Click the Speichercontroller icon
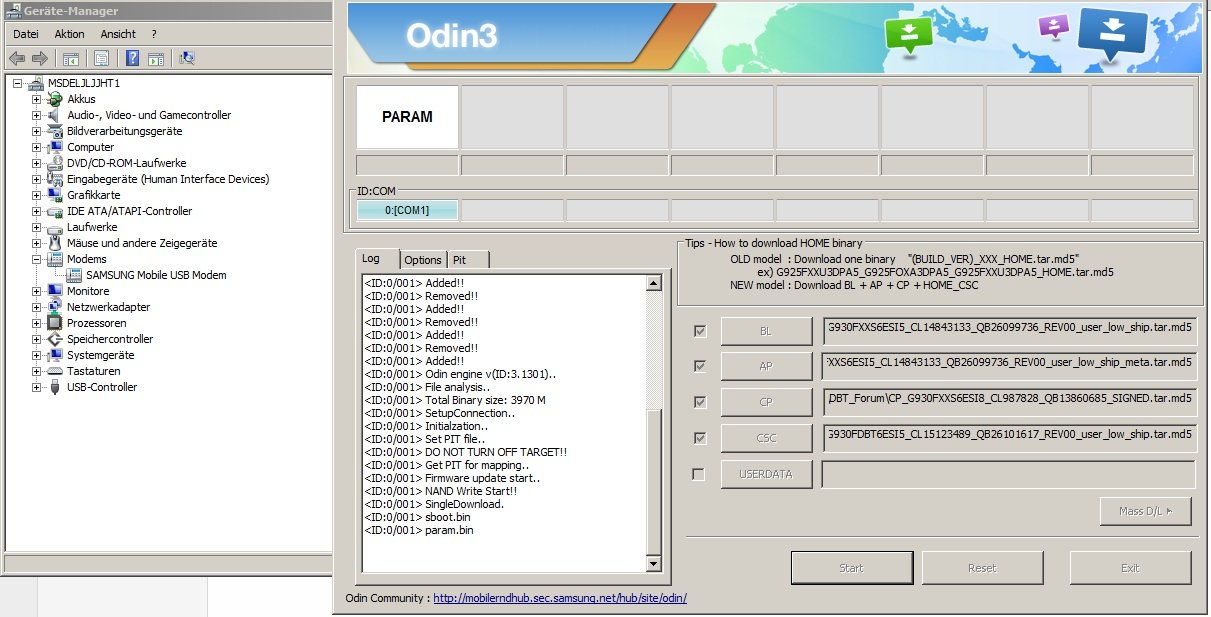Image resolution: width=1211 pixels, height=617 pixels. pos(55,339)
